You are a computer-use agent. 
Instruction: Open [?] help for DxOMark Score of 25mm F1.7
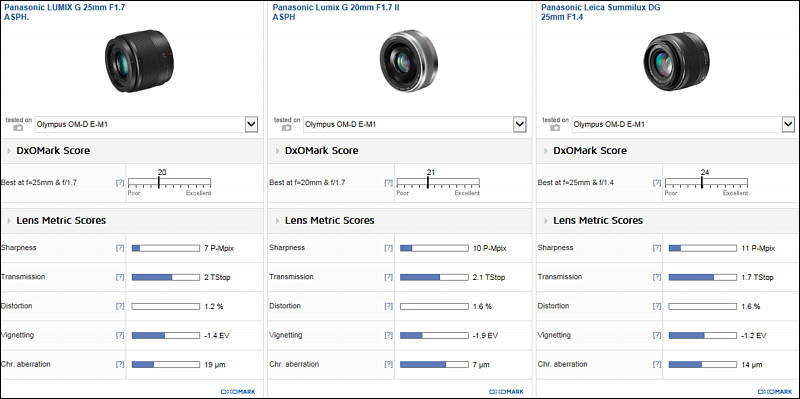coord(120,183)
